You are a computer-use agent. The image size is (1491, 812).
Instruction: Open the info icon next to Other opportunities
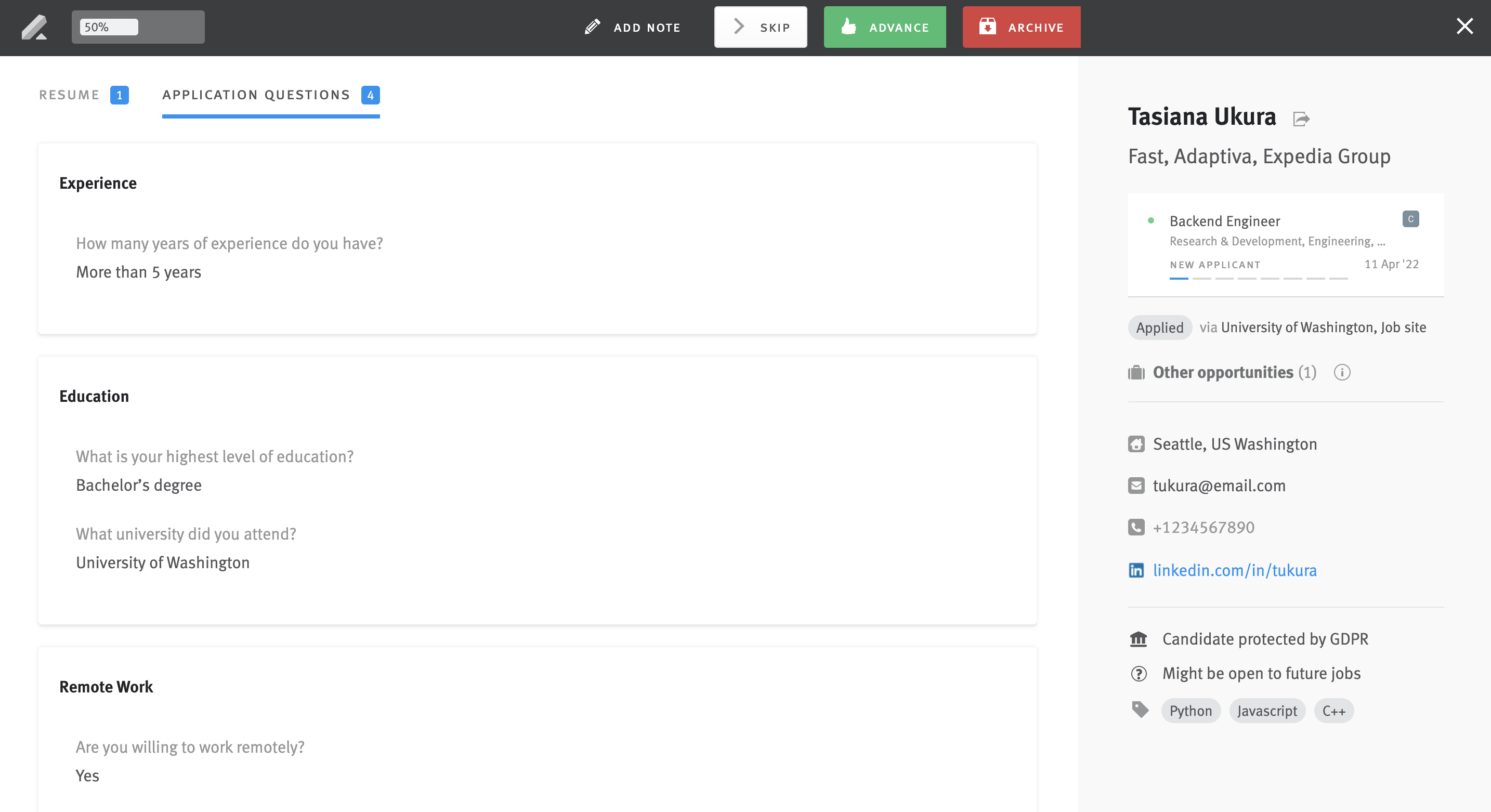(x=1342, y=372)
